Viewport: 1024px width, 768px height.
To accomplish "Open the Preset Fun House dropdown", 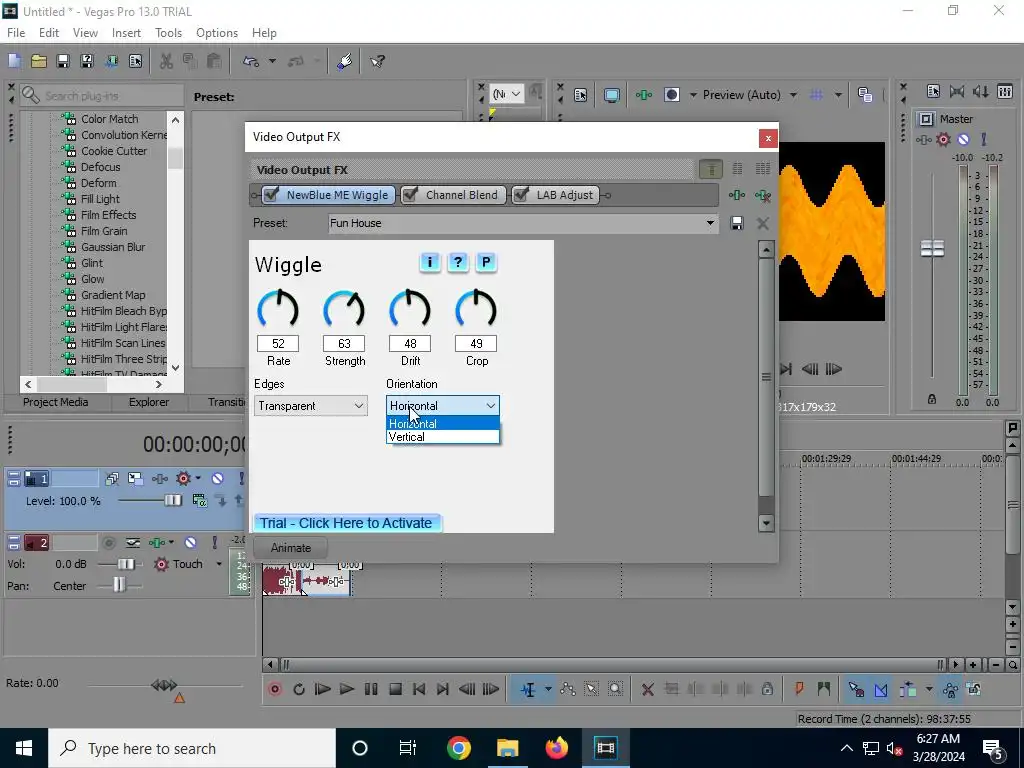I will pyautogui.click(x=710, y=223).
